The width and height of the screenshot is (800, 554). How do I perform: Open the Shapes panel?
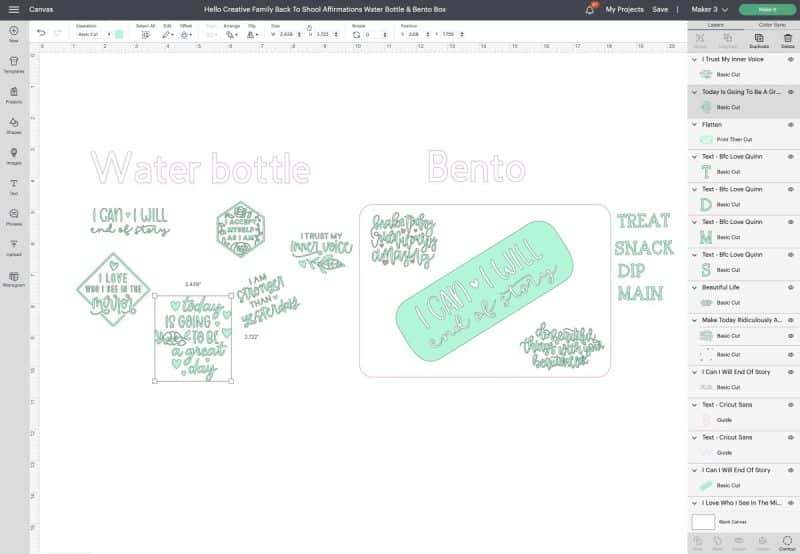point(14,125)
